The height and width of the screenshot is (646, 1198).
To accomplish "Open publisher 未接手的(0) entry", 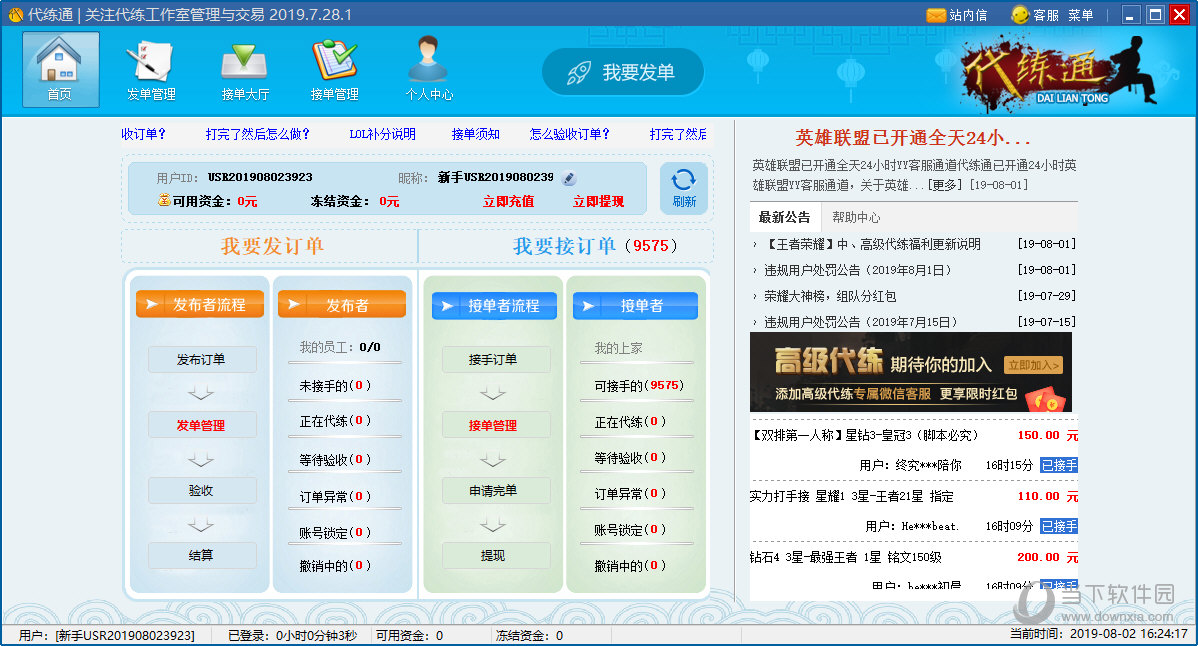I will point(335,386).
